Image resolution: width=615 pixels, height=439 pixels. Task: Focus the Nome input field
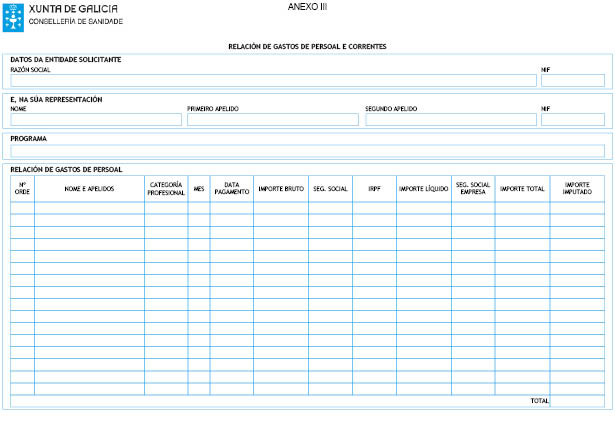96,120
